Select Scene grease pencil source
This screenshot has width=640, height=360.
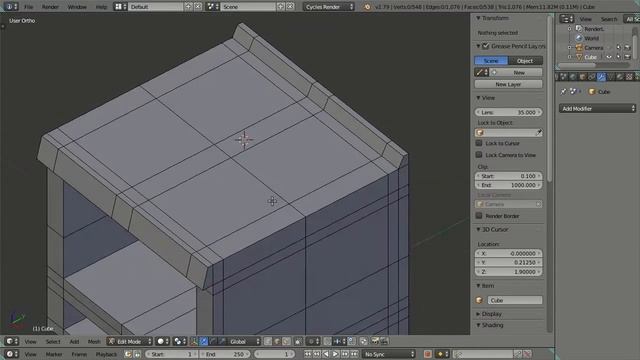(x=491, y=61)
